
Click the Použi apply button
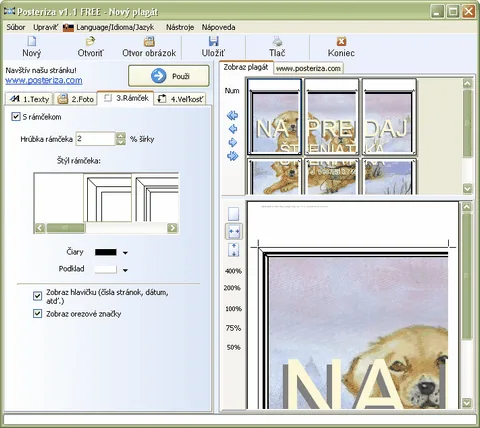coord(169,76)
